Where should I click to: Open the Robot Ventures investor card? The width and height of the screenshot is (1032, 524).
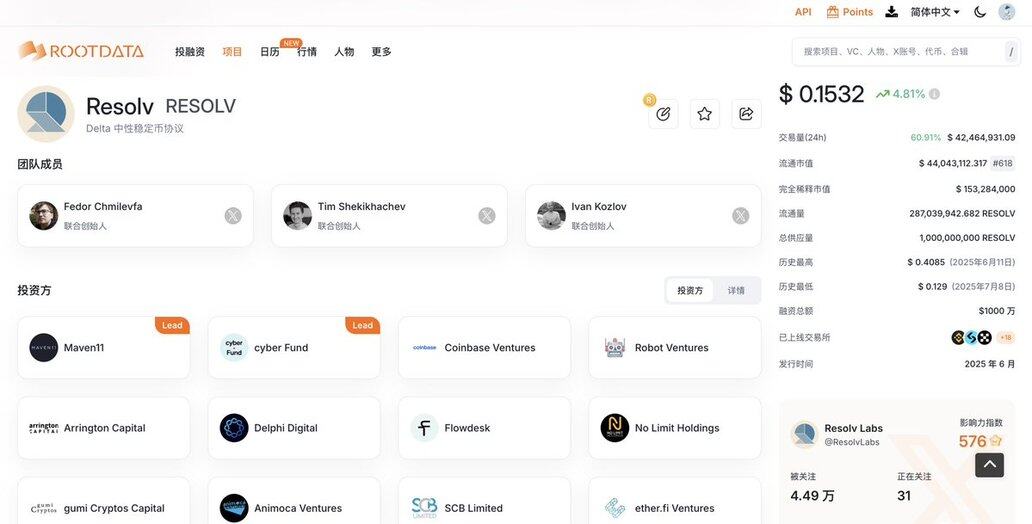pos(675,348)
